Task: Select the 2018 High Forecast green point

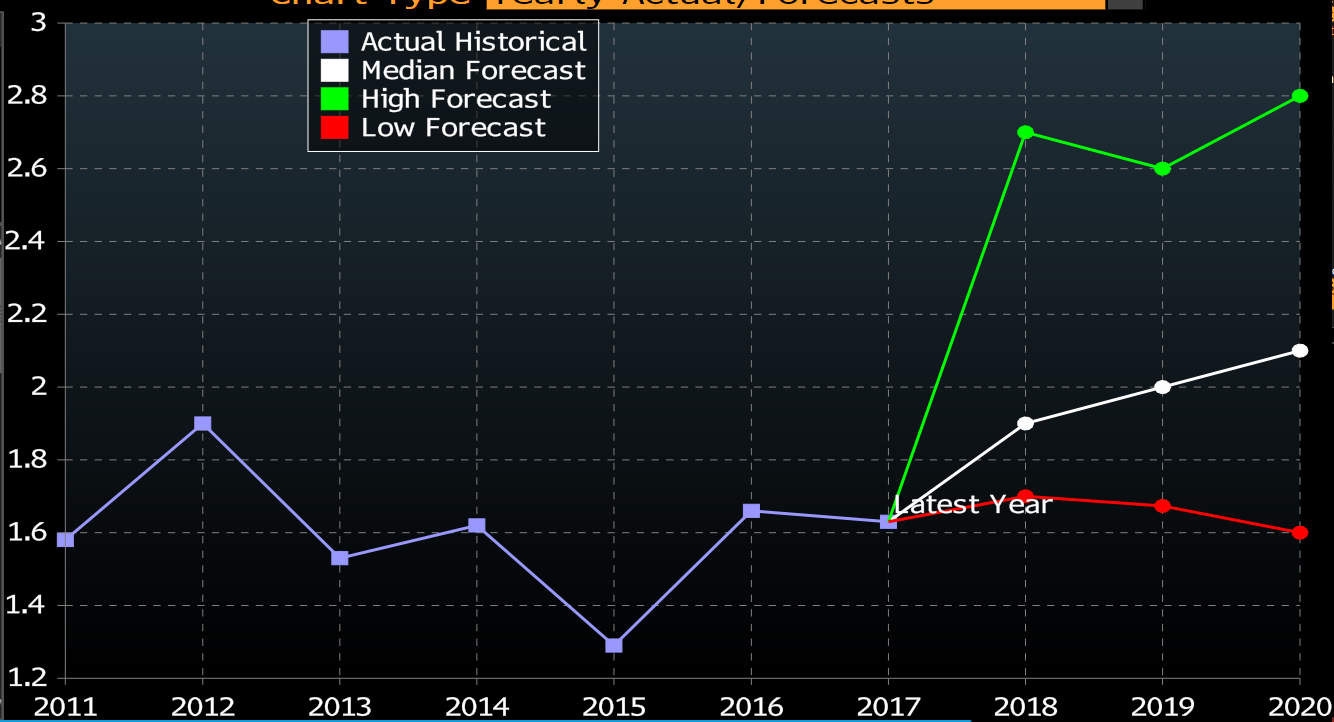Action: [1025, 132]
